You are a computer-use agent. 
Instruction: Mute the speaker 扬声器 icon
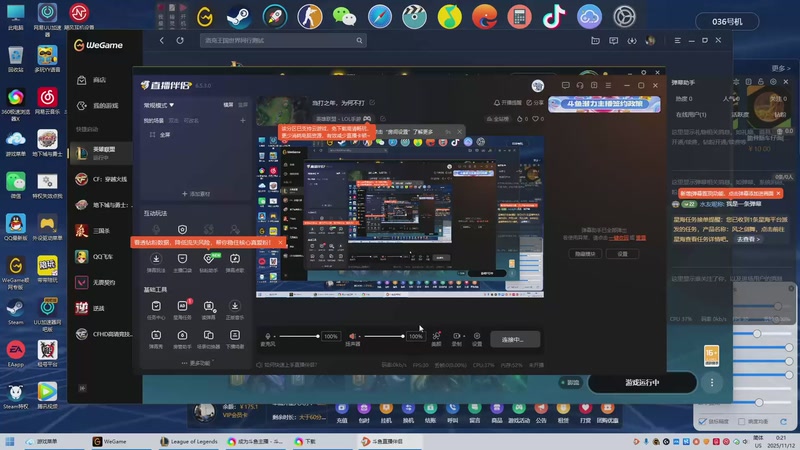352,336
